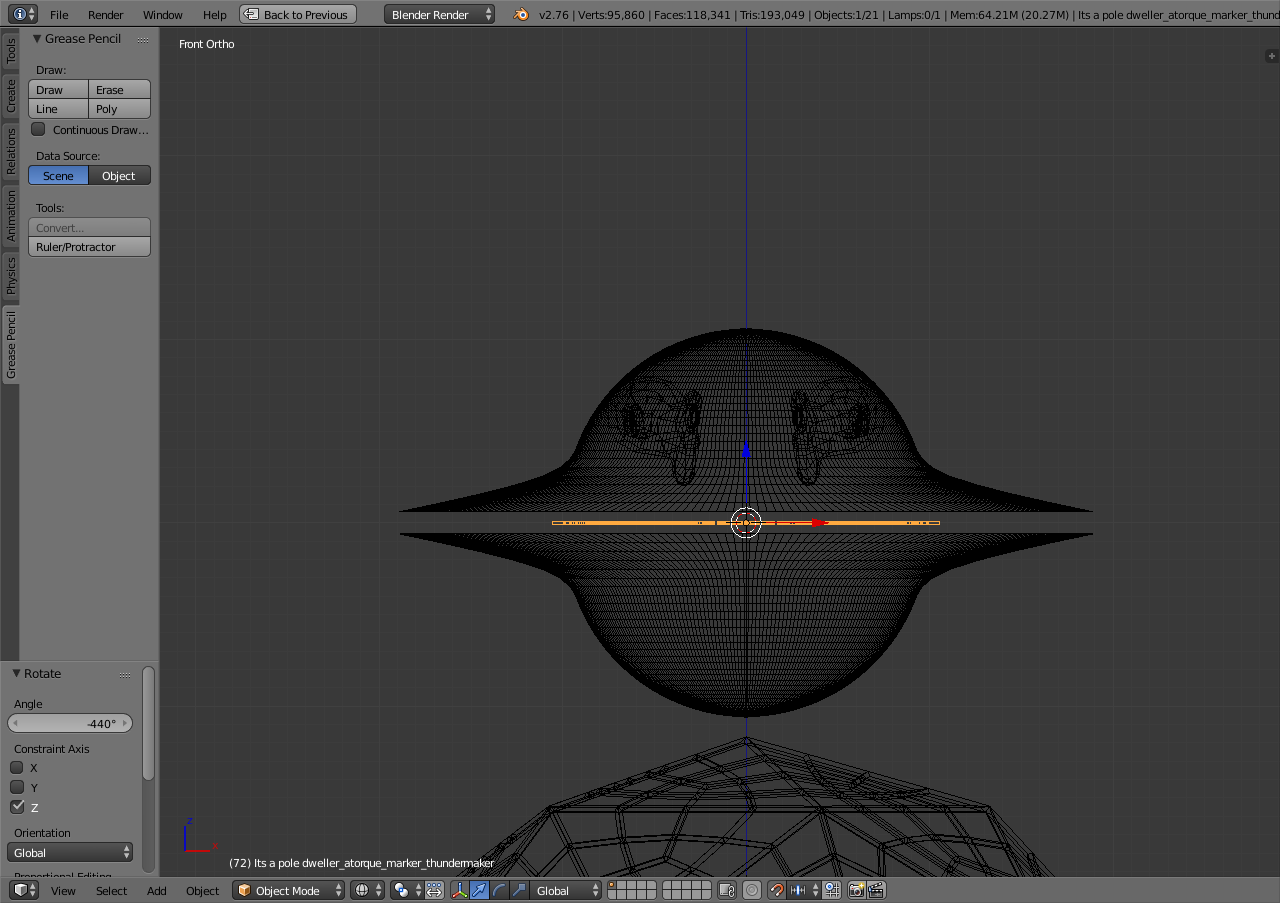Select the rotate manipulator arc icon
Image resolution: width=1280 pixels, height=903 pixels.
tap(499, 890)
